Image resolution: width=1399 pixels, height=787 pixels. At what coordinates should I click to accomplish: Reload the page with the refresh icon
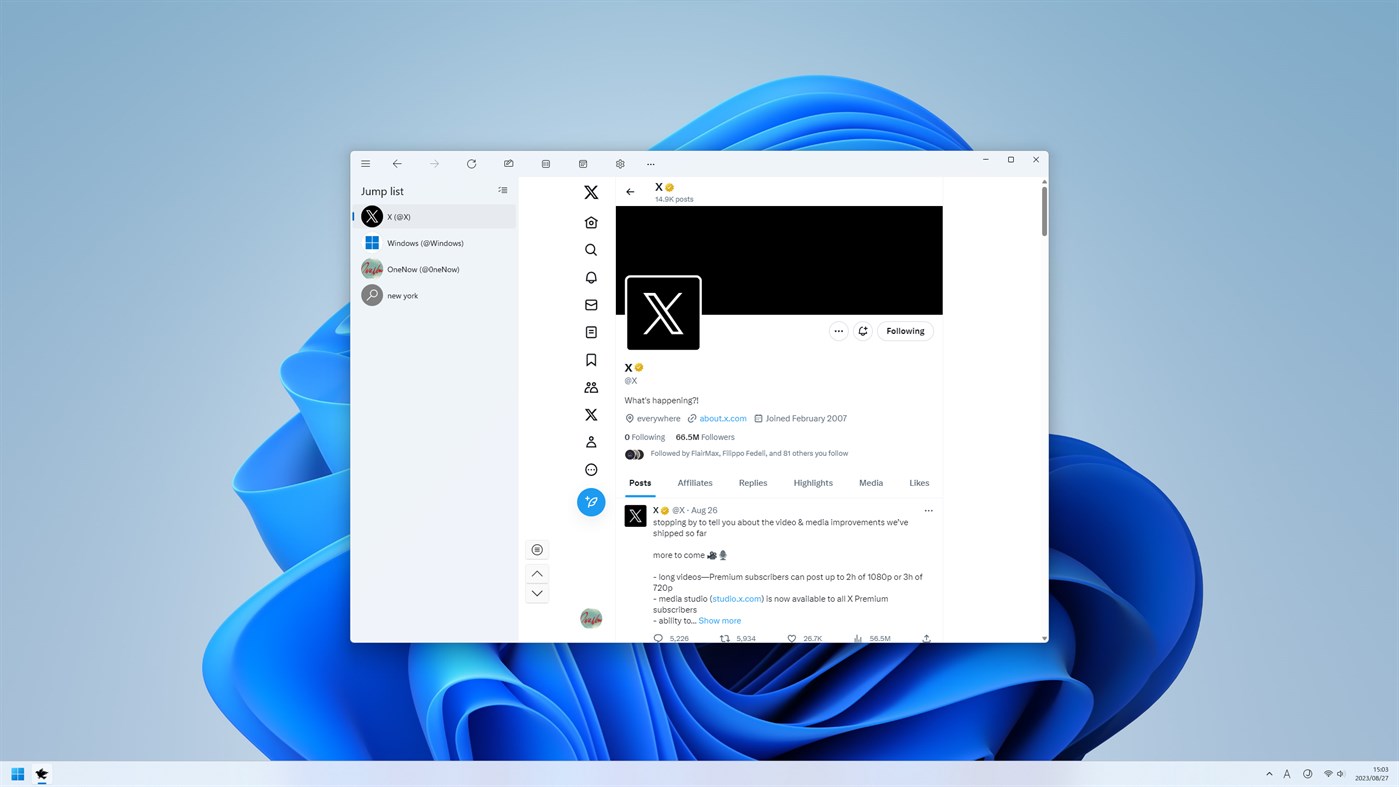pos(470,163)
